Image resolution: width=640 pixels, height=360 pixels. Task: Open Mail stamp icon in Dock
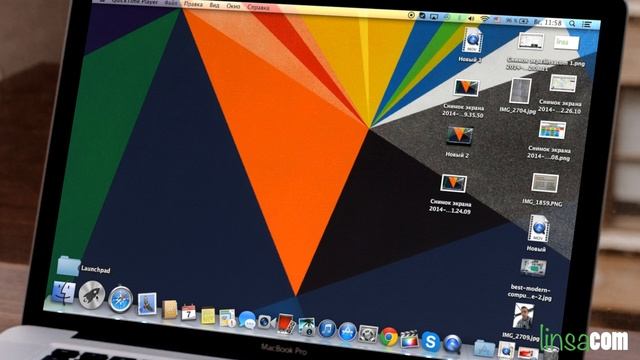coord(147,304)
